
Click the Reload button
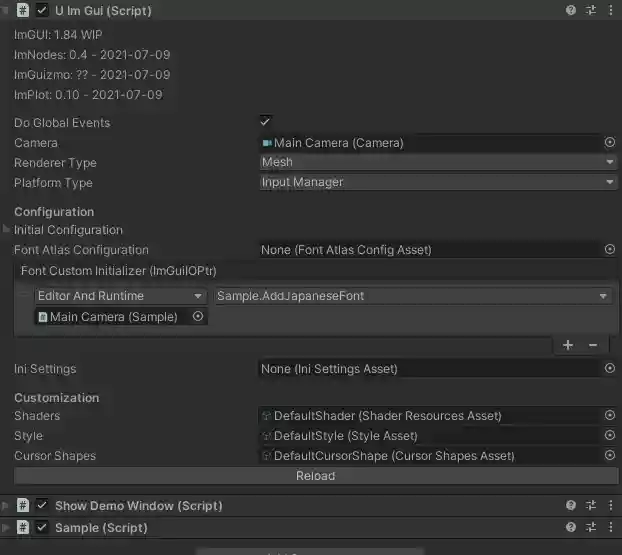click(x=316, y=476)
